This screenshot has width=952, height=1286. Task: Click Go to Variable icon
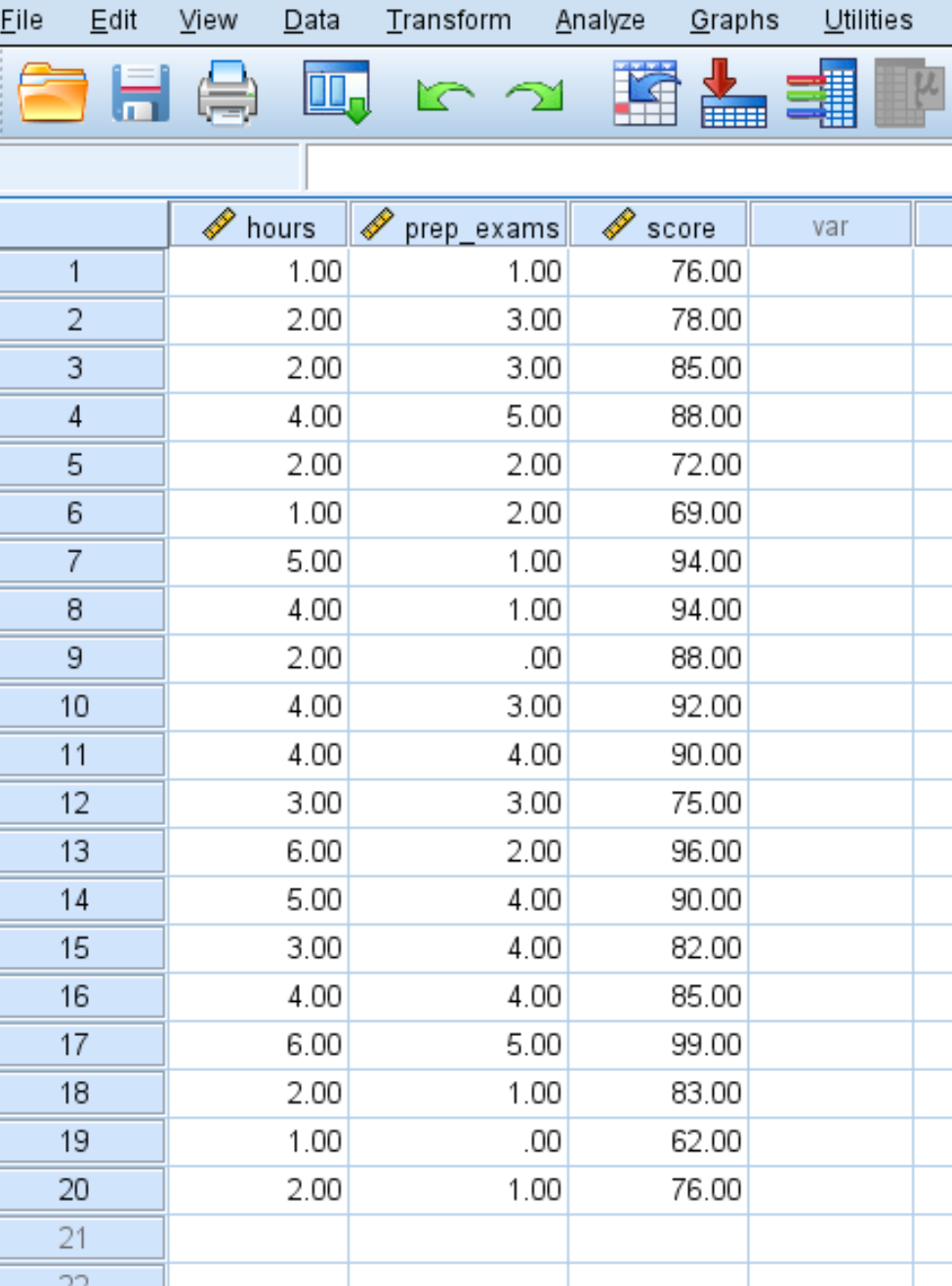coord(733,93)
